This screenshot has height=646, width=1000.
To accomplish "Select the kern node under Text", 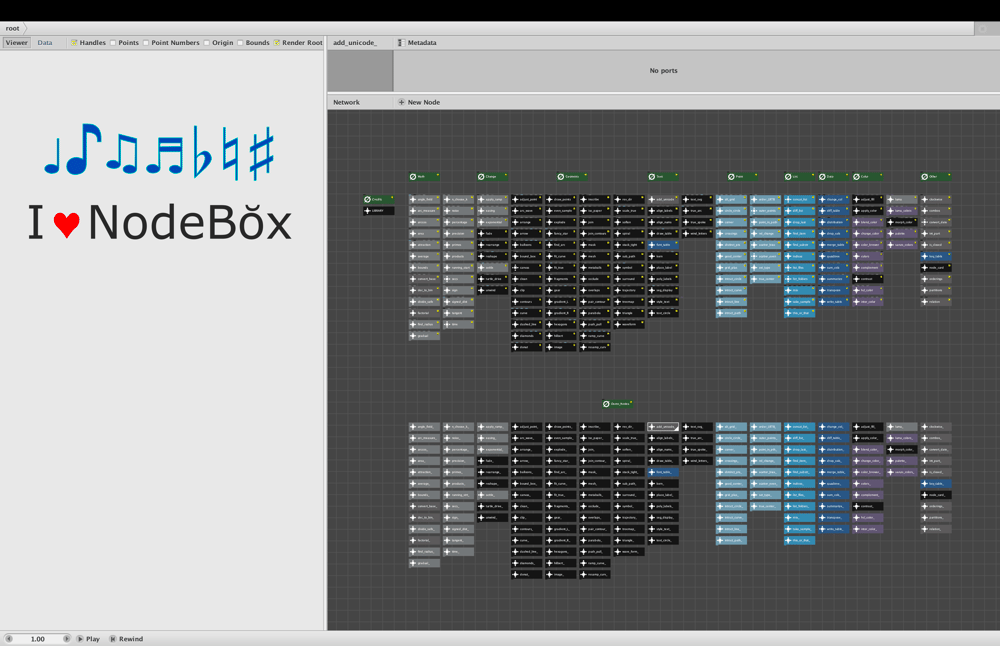I will tap(663, 256).
